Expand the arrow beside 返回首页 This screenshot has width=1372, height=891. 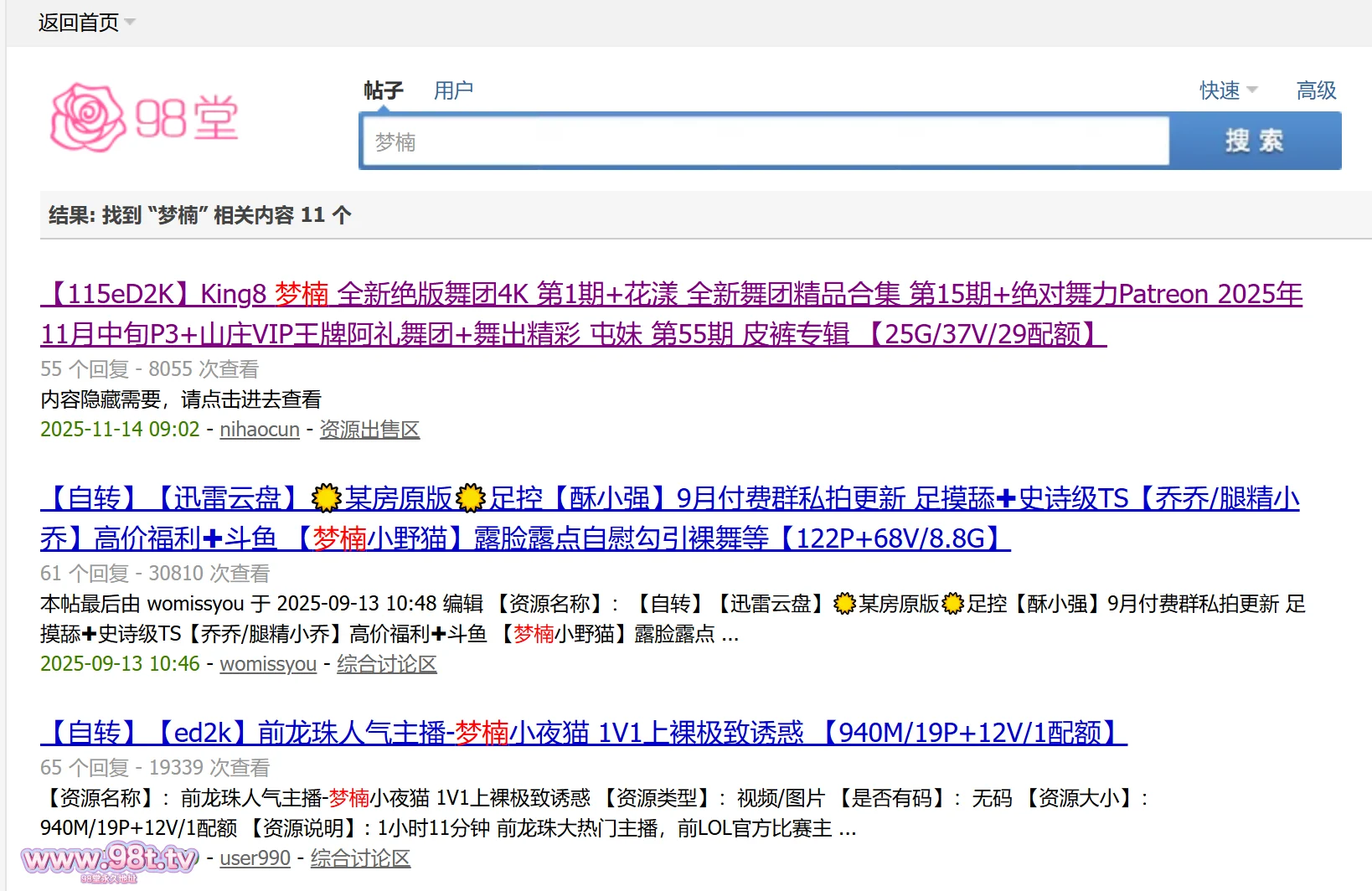[130, 23]
